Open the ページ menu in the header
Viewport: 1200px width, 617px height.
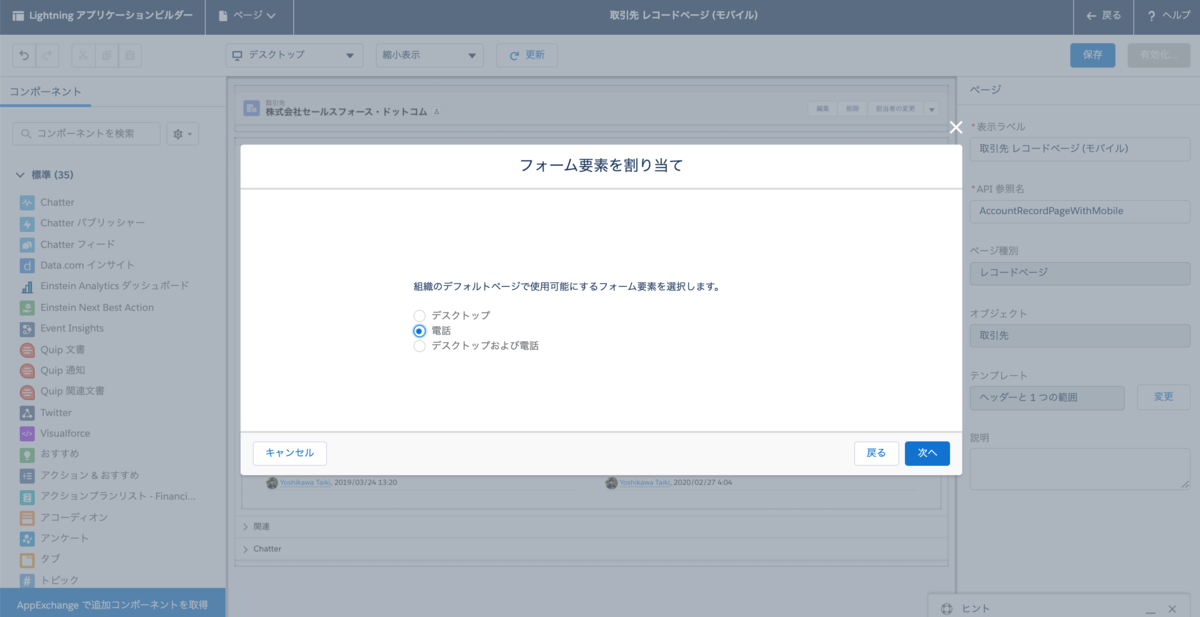click(247, 16)
